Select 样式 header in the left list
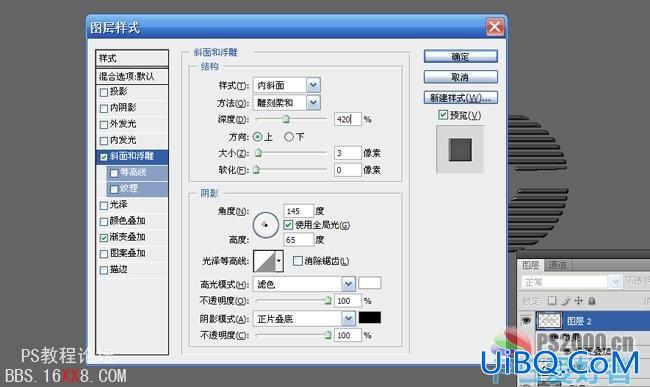This screenshot has width=650, height=387. click(x=132, y=58)
